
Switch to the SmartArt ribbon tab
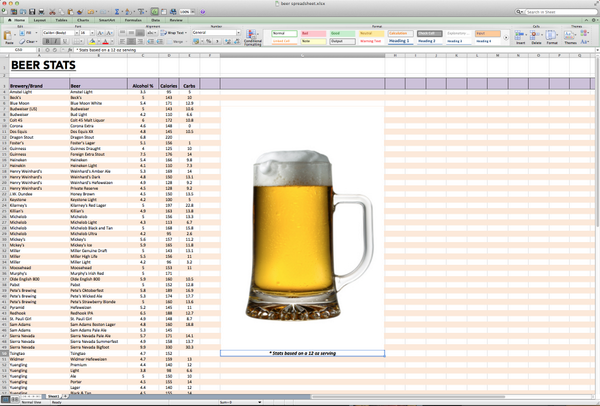(107, 20)
